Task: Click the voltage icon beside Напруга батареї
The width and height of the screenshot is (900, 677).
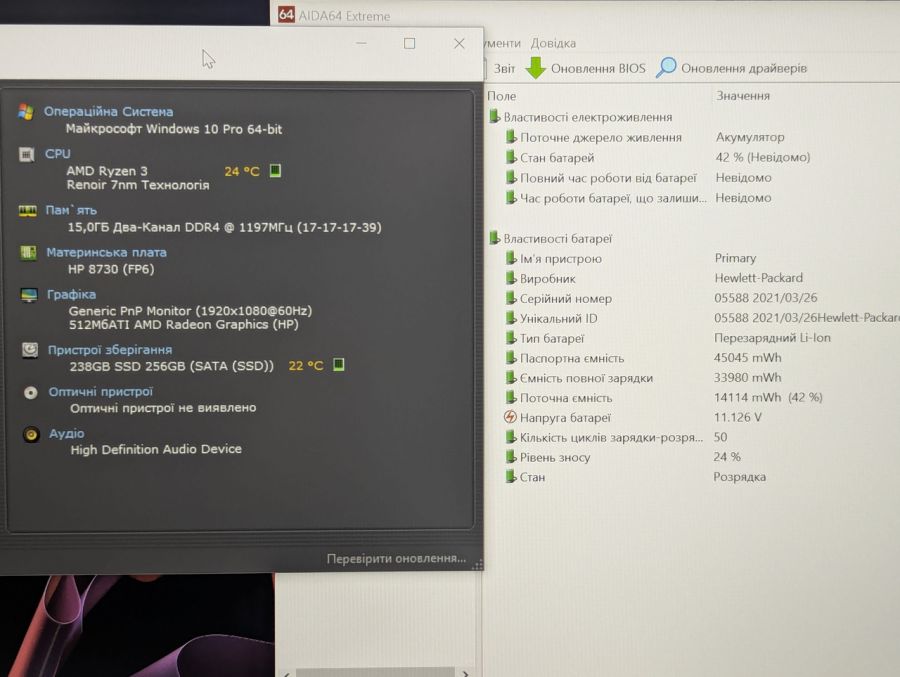Action: (510, 417)
